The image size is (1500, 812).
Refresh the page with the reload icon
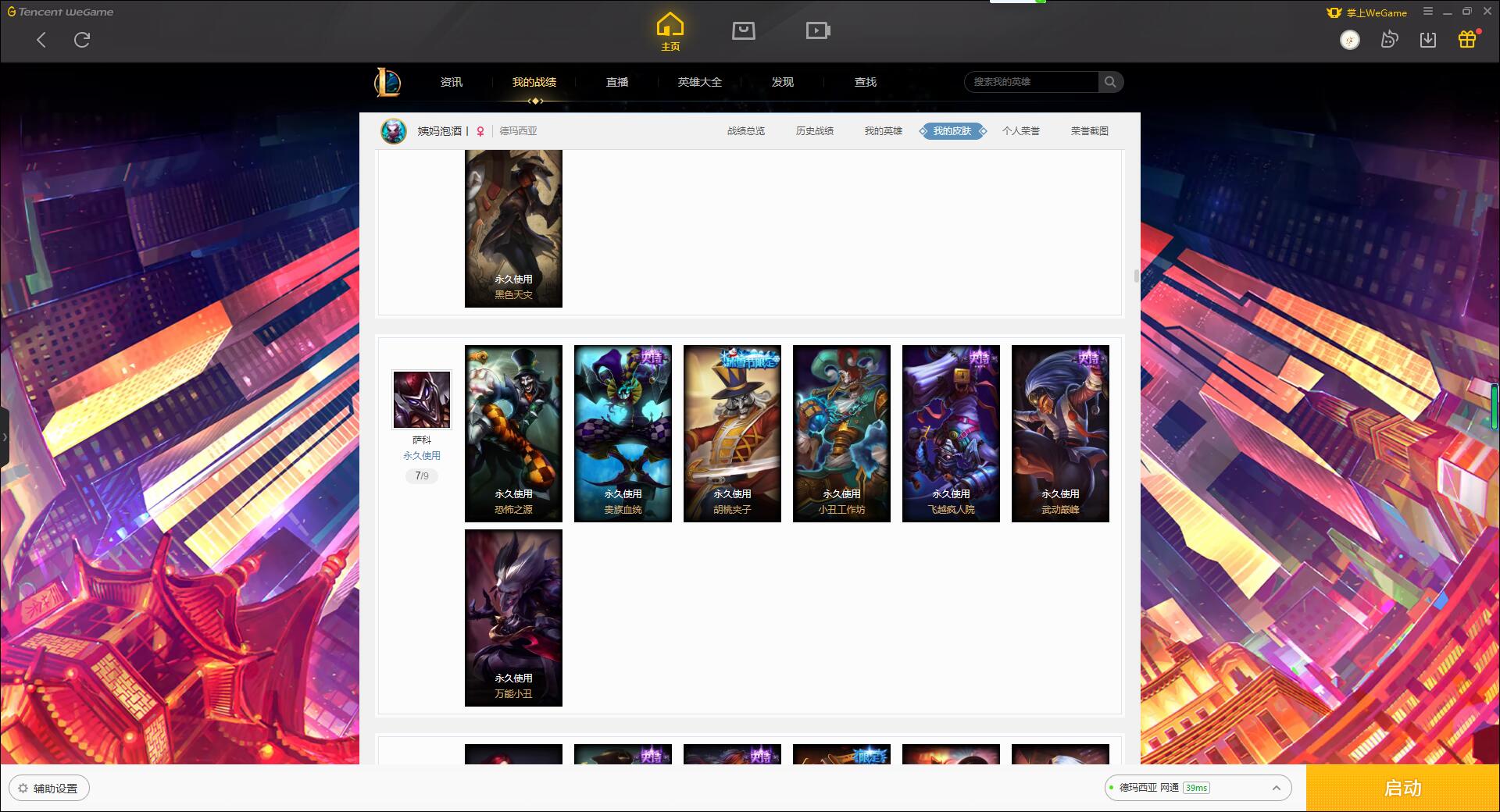click(82, 40)
